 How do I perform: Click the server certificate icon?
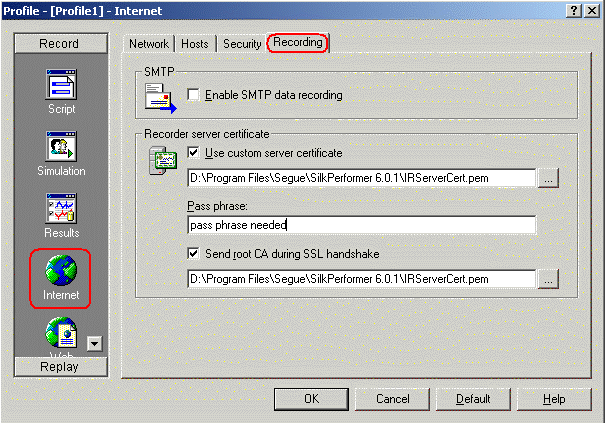pyautogui.click(x=163, y=160)
